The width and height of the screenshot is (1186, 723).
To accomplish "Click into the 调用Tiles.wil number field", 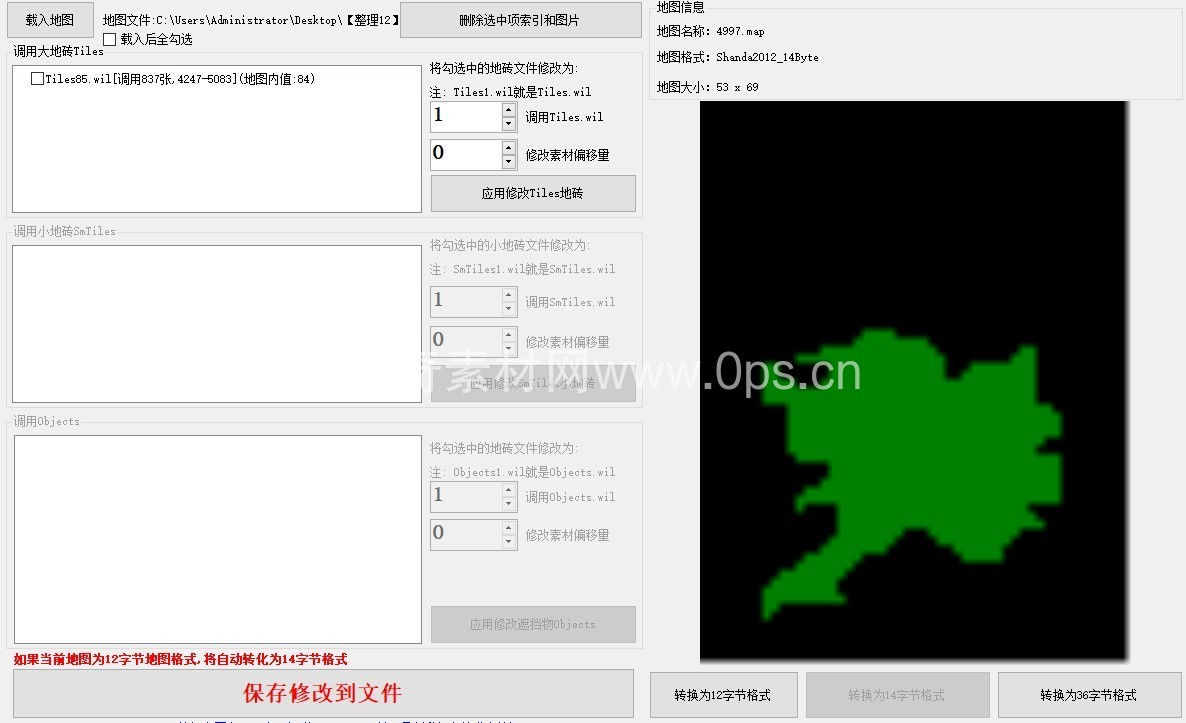I will tap(465, 117).
